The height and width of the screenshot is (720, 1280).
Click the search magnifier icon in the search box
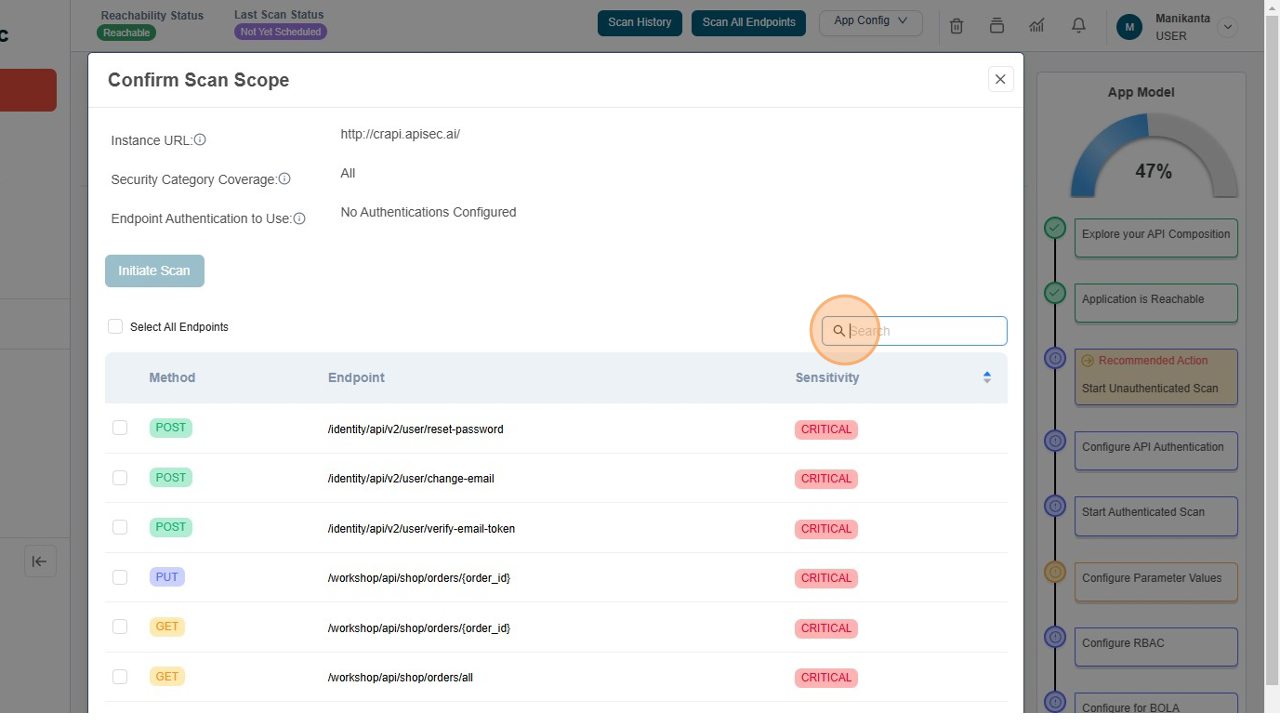pos(840,330)
